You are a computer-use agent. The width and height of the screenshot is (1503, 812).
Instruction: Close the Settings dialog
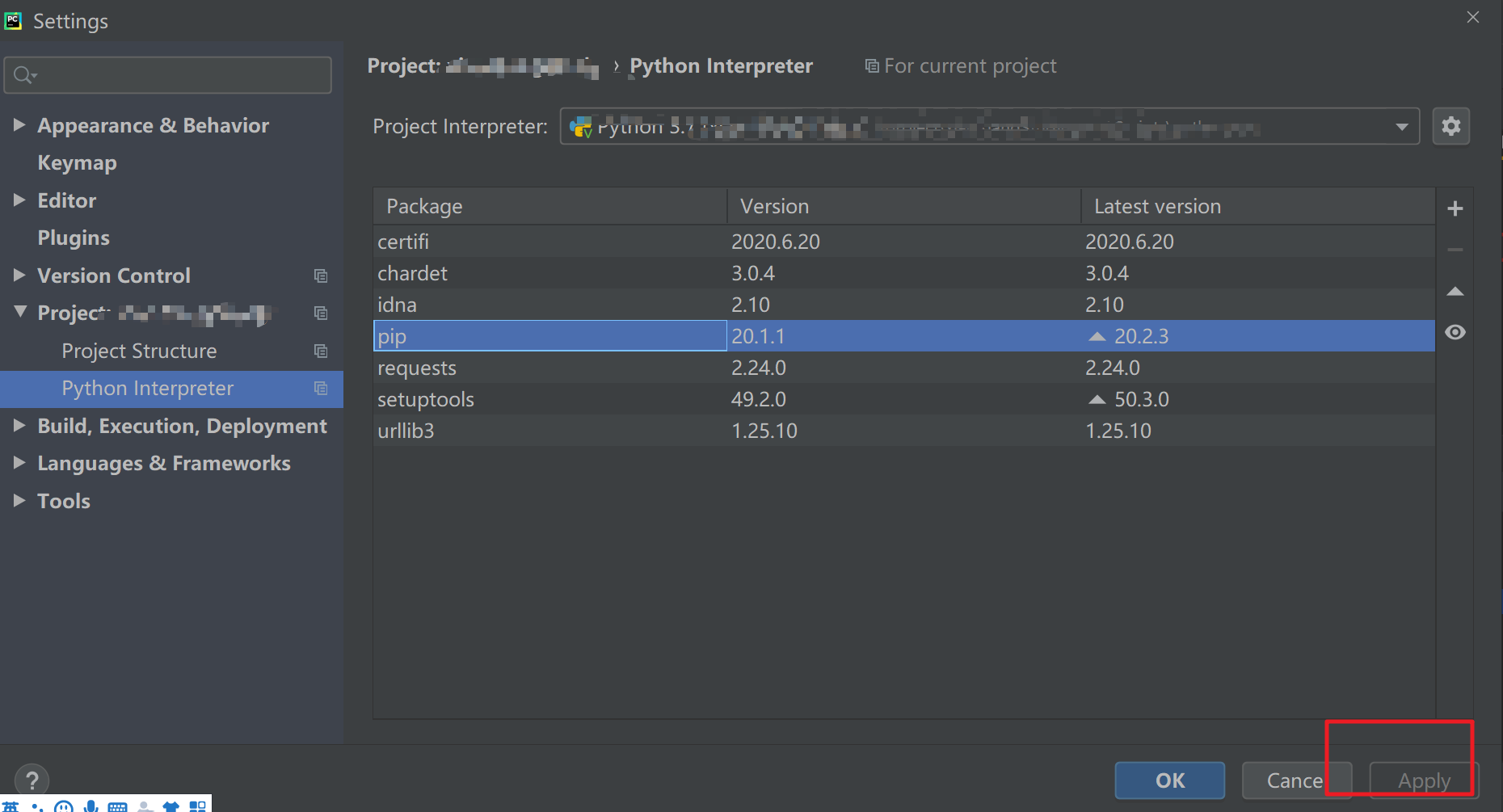point(1473,17)
